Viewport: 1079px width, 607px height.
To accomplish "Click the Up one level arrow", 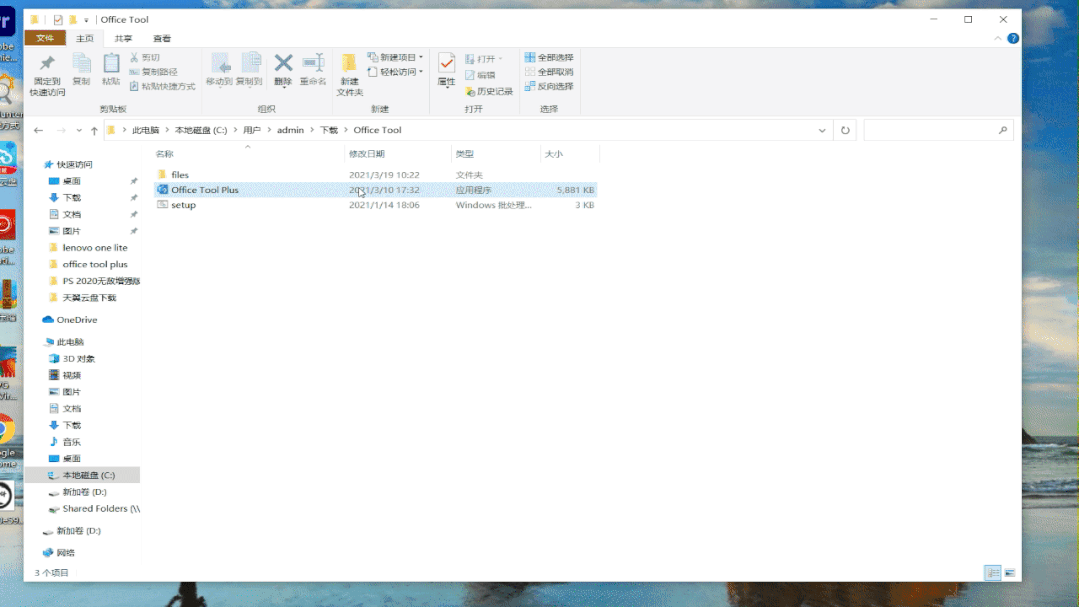I will click(94, 130).
